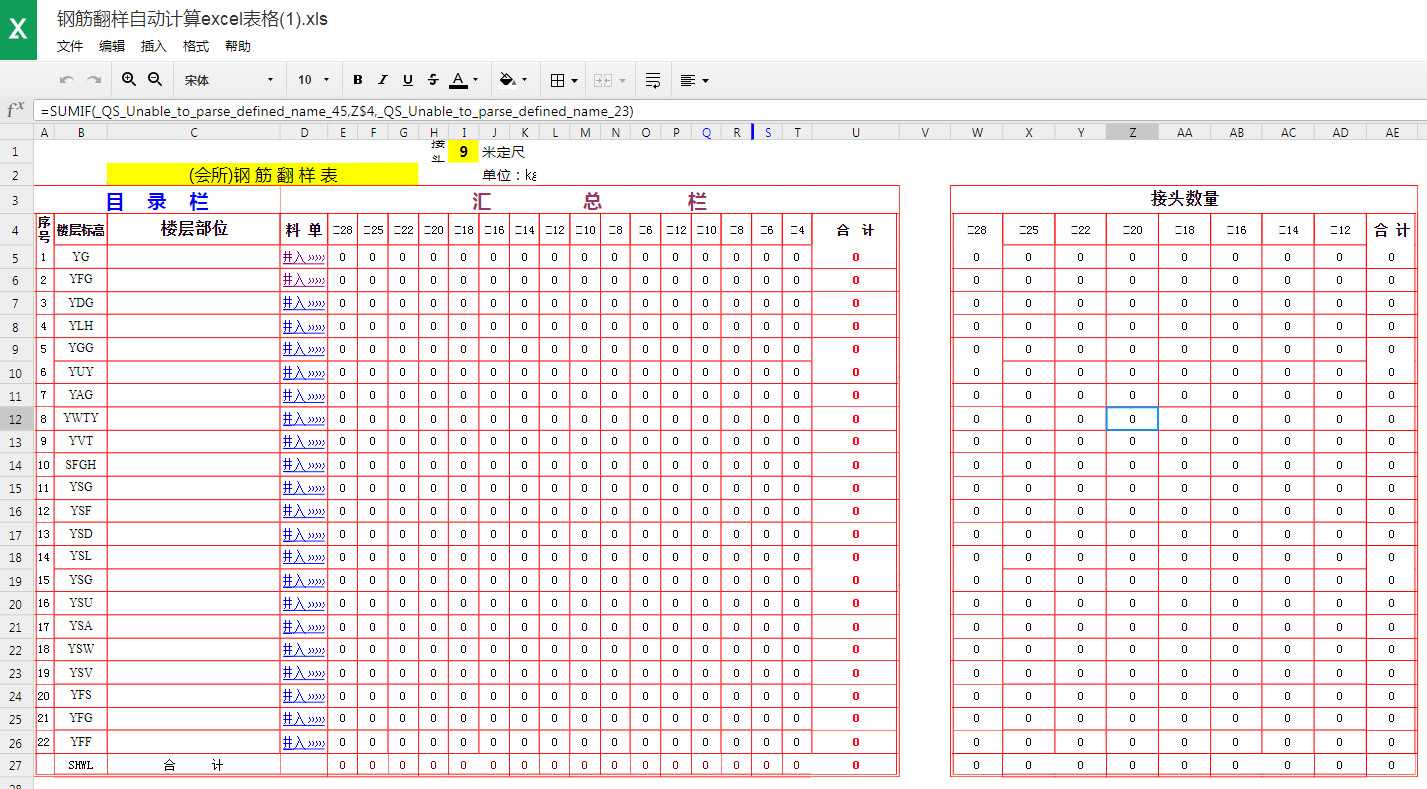Follow the 料单 link in the YG row
The height and width of the screenshot is (789, 1427).
(x=304, y=257)
